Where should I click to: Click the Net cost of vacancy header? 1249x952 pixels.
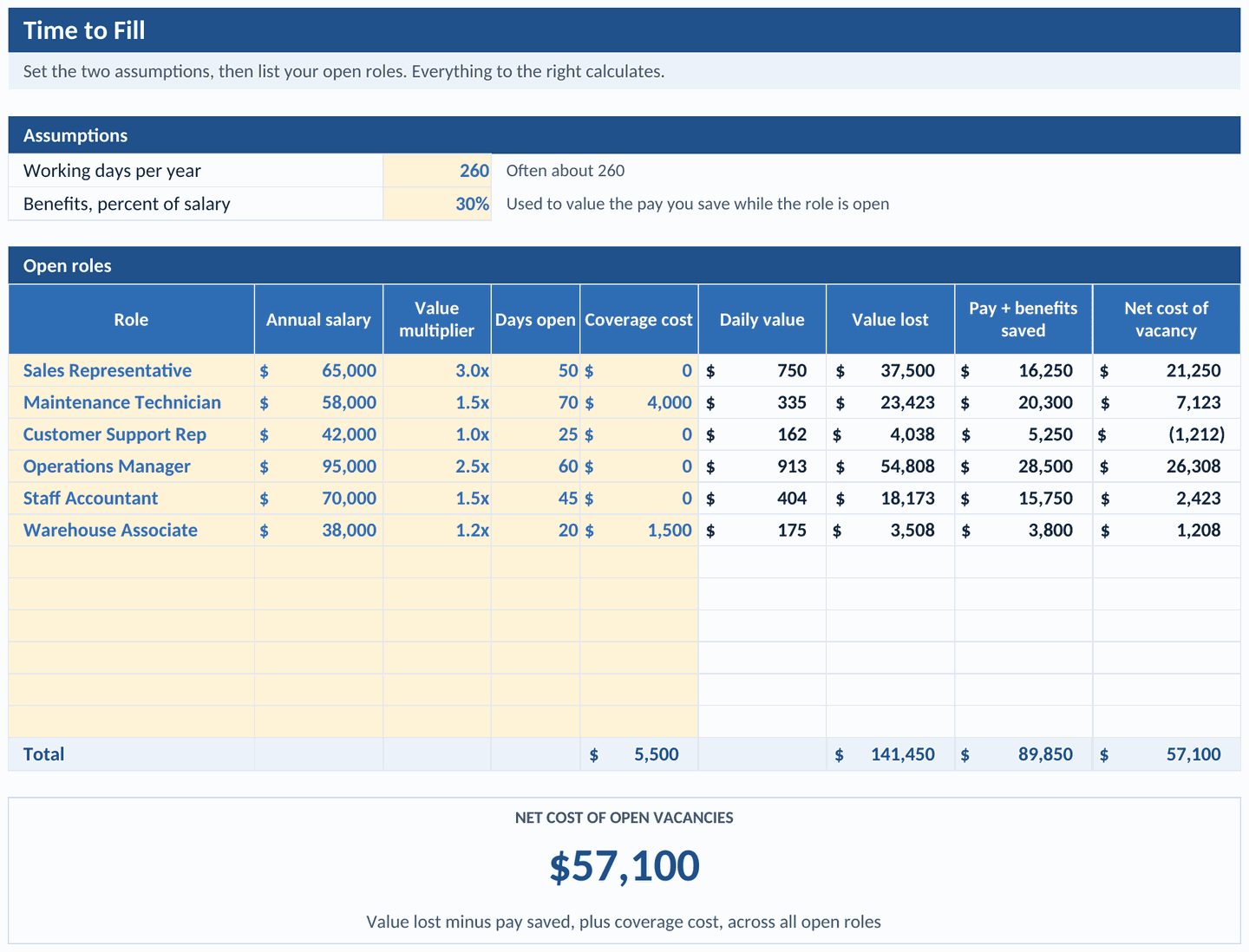(x=1166, y=319)
